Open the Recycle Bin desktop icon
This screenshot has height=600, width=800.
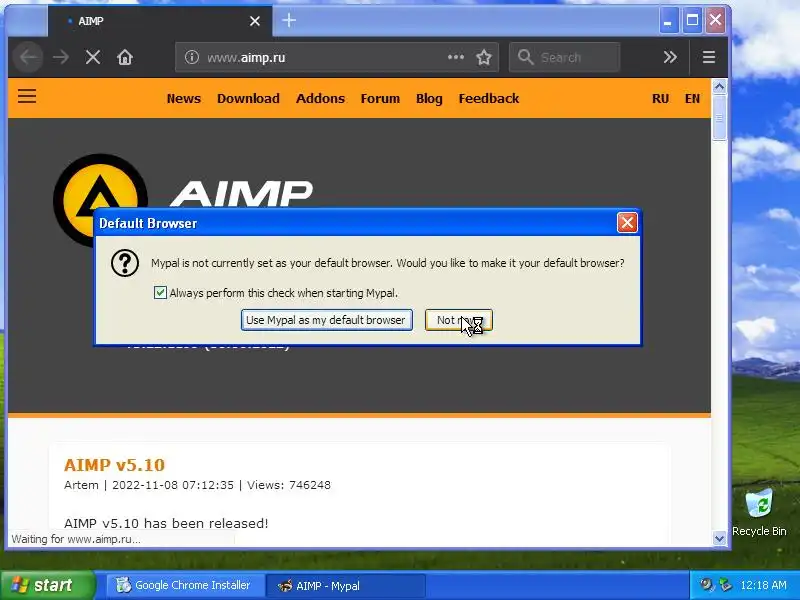[x=759, y=512]
